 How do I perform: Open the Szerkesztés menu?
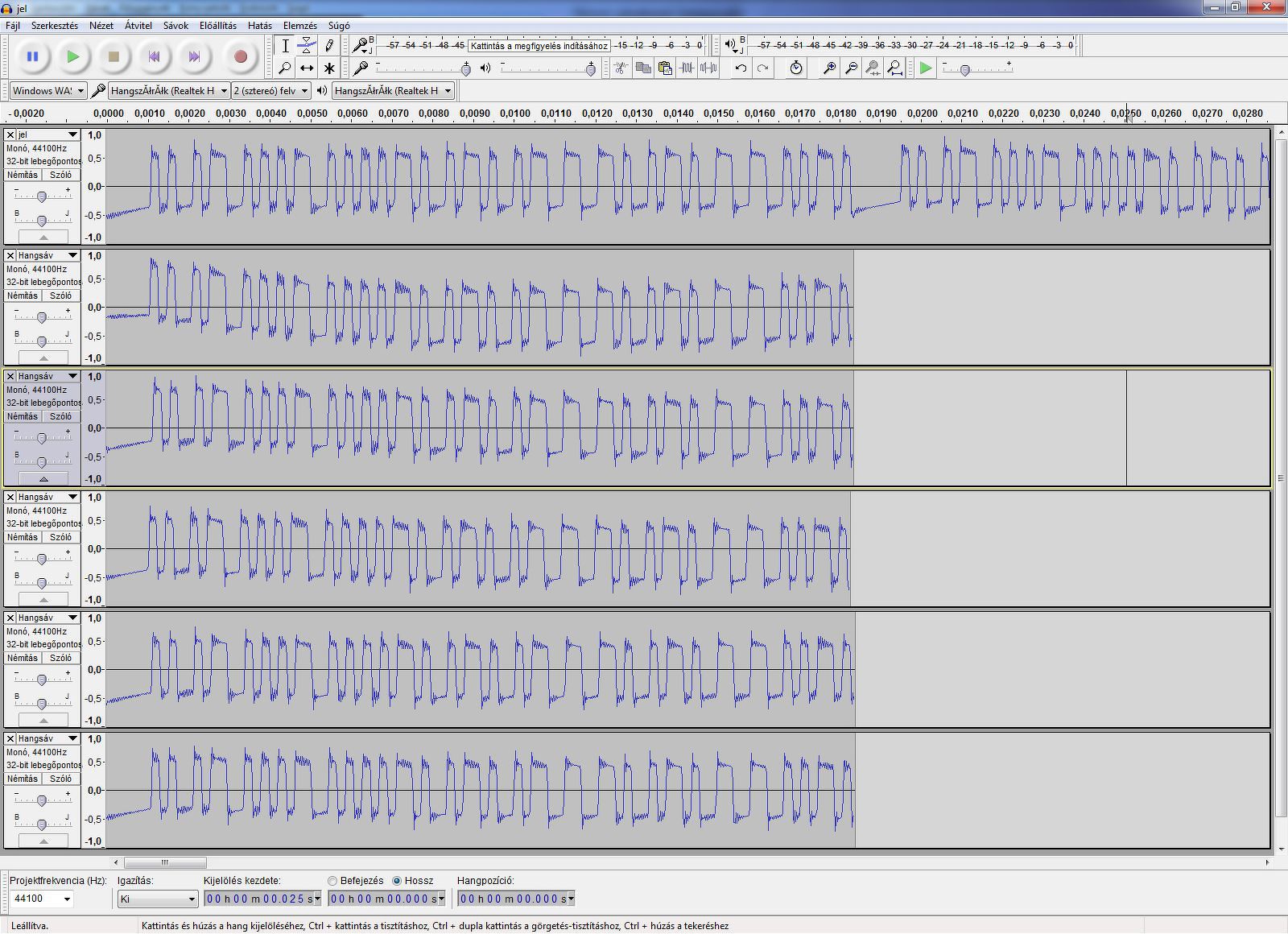point(55,26)
